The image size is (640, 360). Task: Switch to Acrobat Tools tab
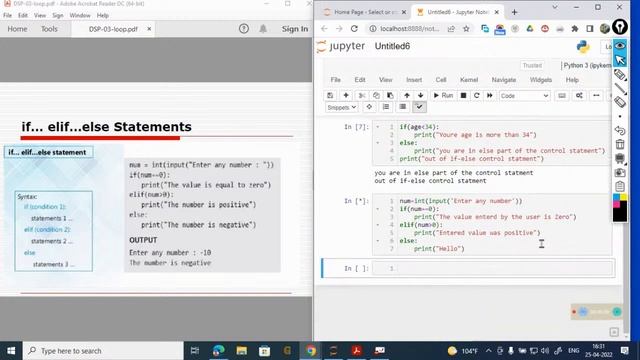coord(49,29)
